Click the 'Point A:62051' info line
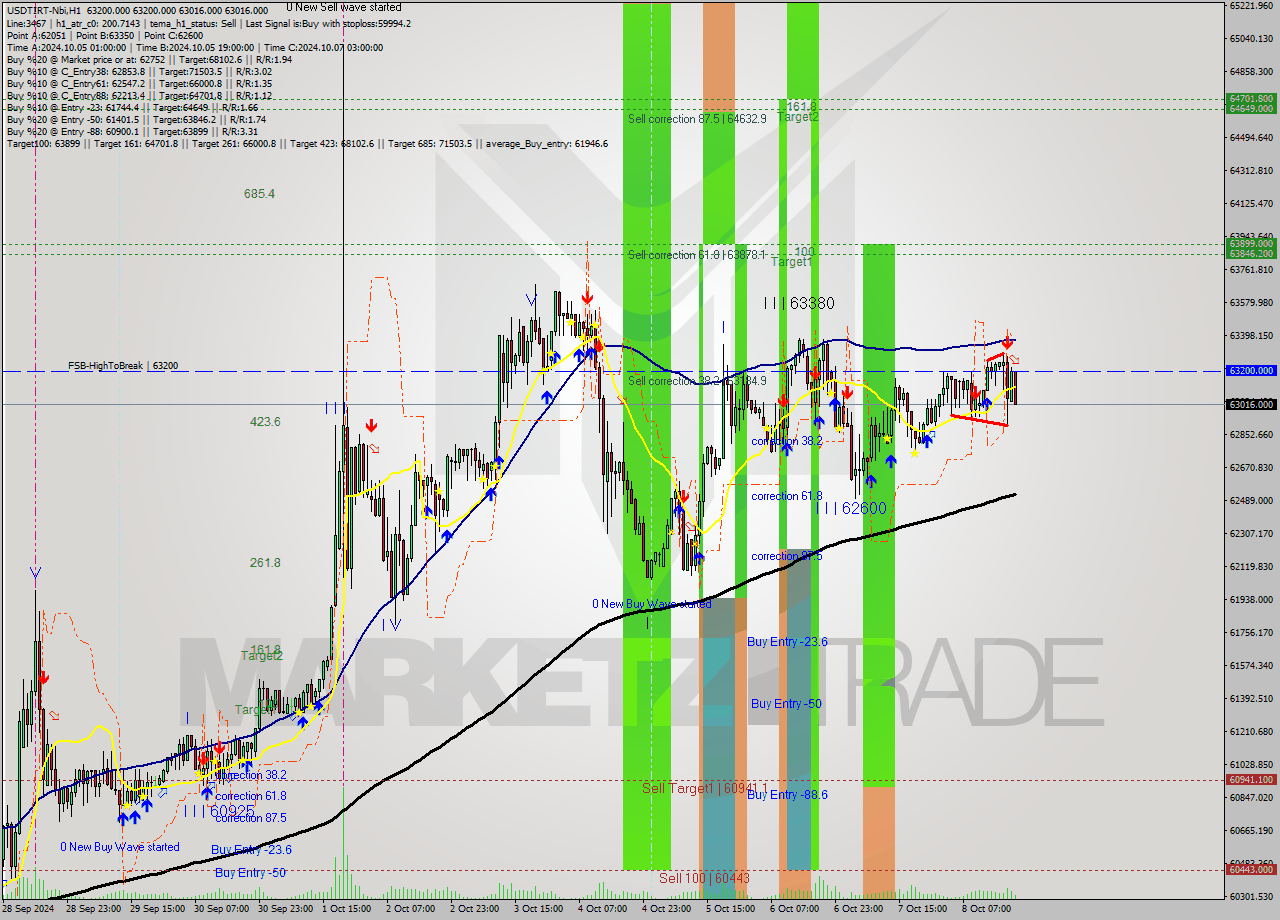 click(x=104, y=35)
